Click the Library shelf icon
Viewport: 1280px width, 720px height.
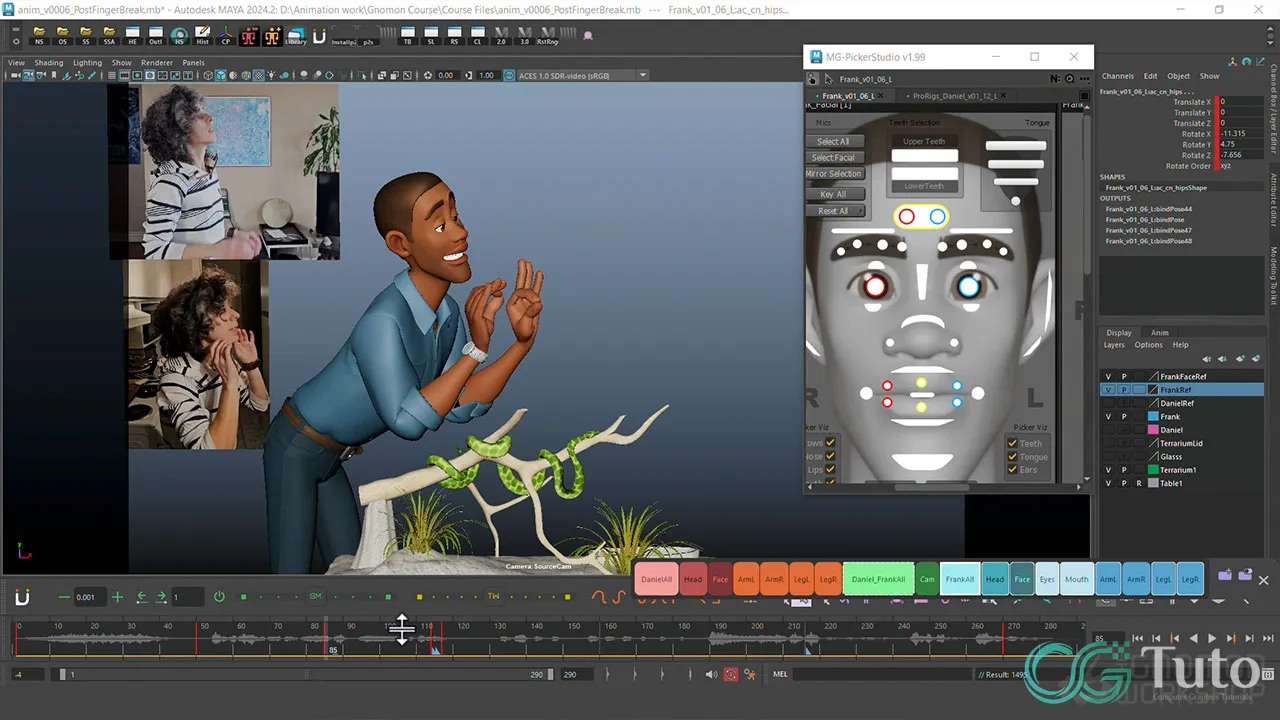coord(296,37)
